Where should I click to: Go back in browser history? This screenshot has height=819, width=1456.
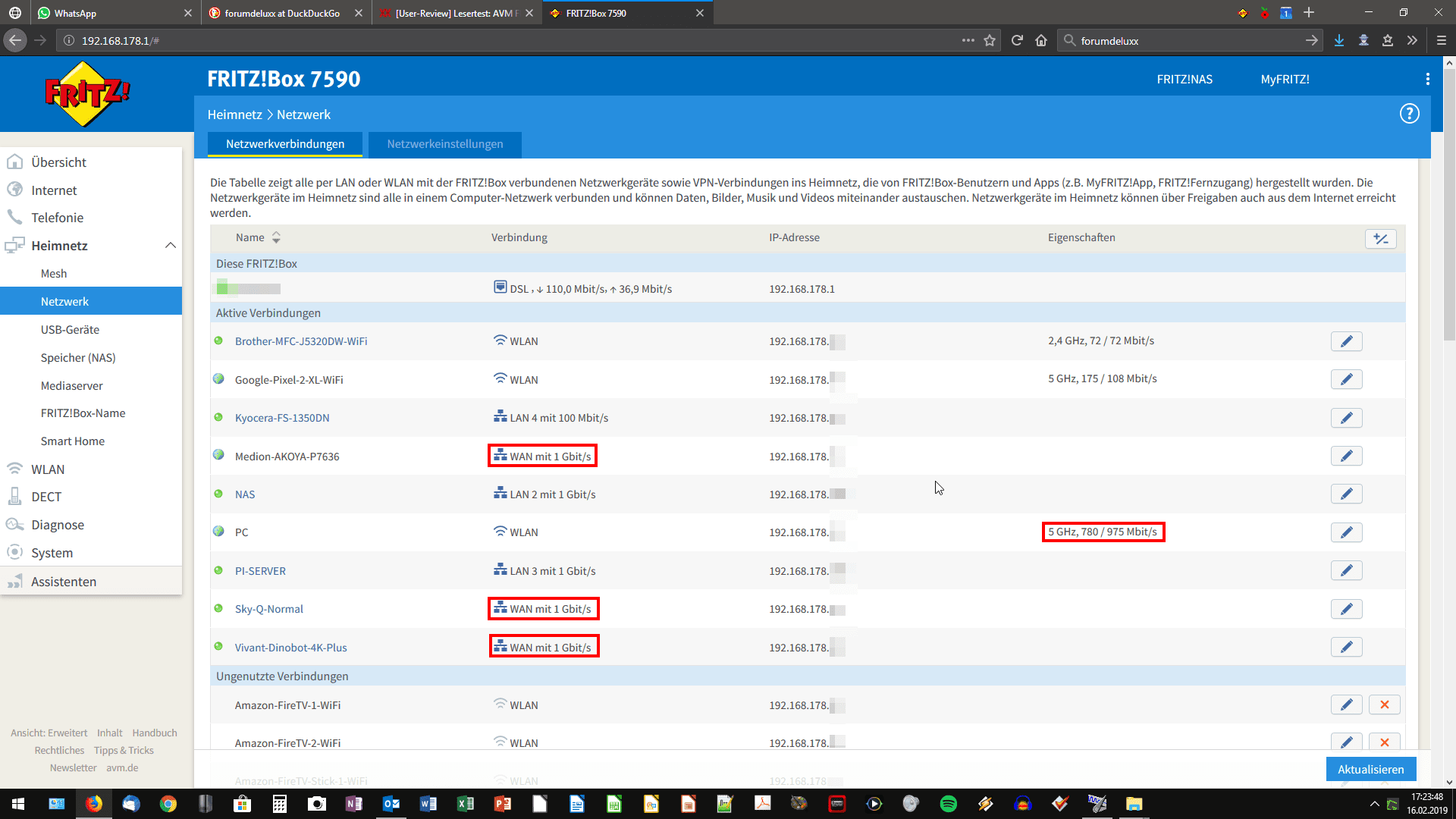[15, 40]
